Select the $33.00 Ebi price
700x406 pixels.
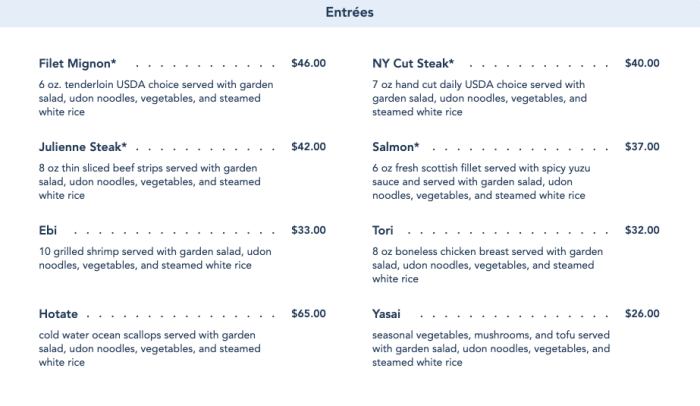pyautogui.click(x=308, y=230)
